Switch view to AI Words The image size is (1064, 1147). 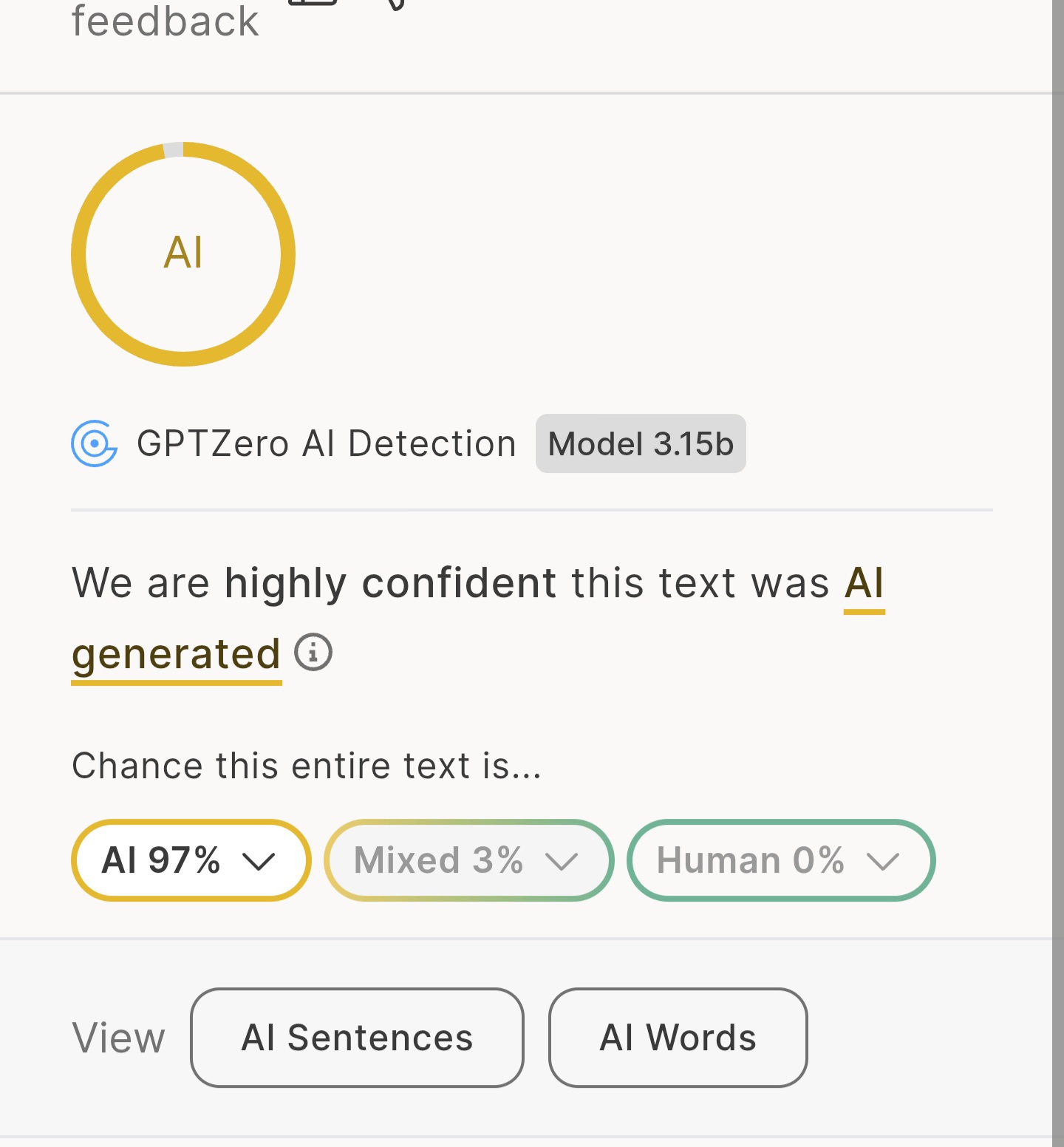pos(678,1038)
